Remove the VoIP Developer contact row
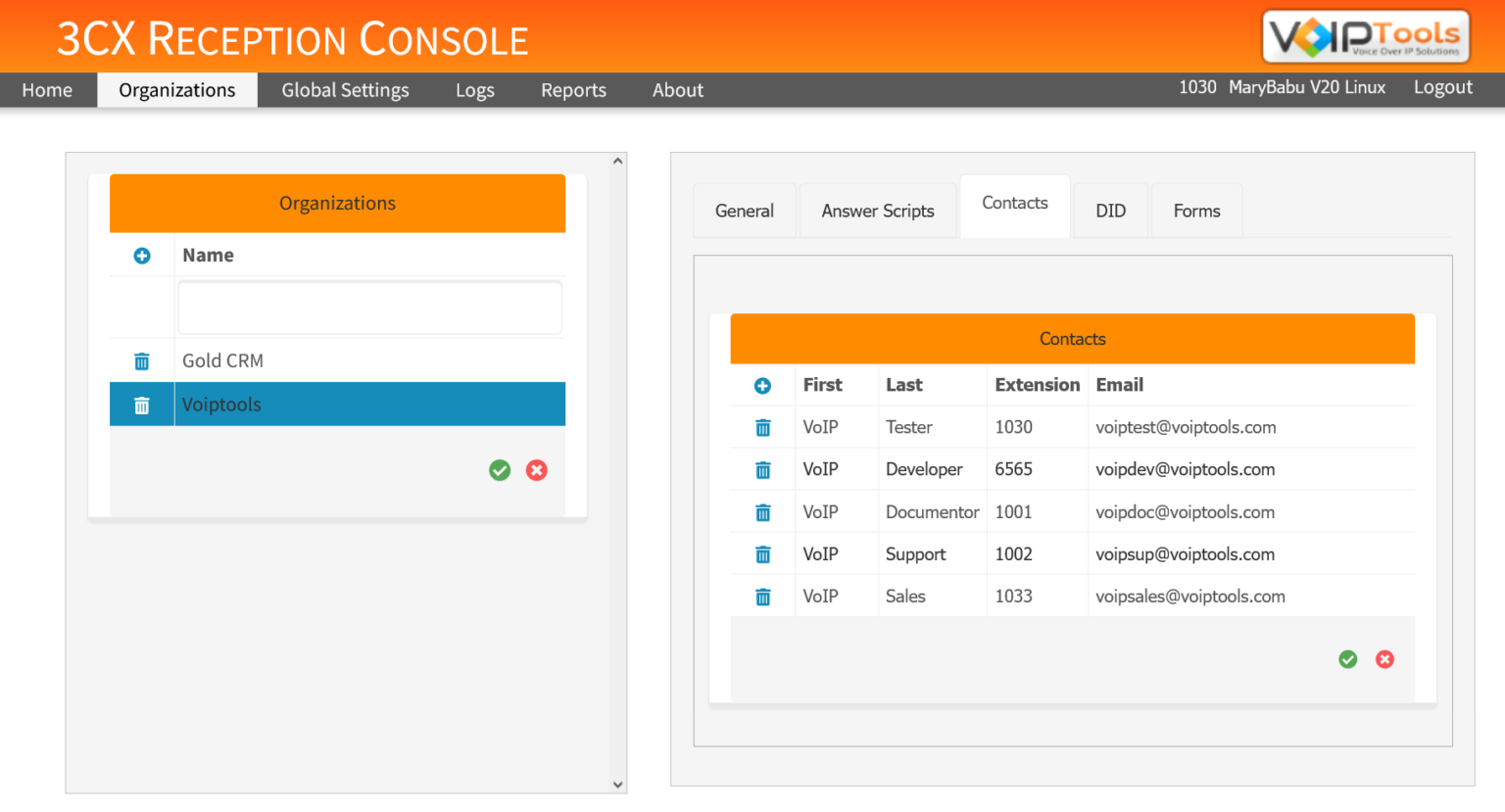Image resolution: width=1505 pixels, height=812 pixels. click(x=762, y=469)
